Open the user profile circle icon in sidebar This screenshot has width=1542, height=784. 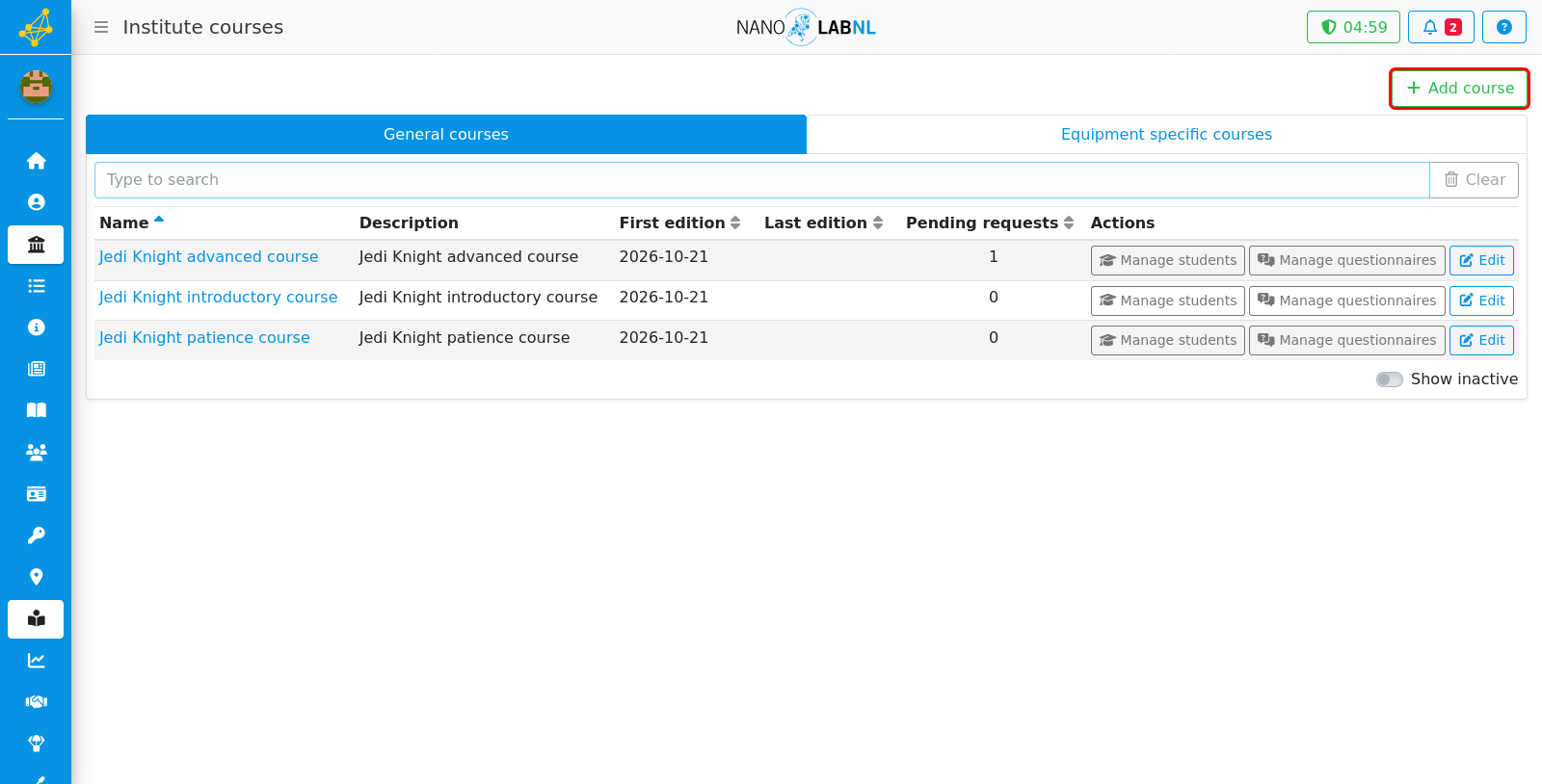[36, 202]
